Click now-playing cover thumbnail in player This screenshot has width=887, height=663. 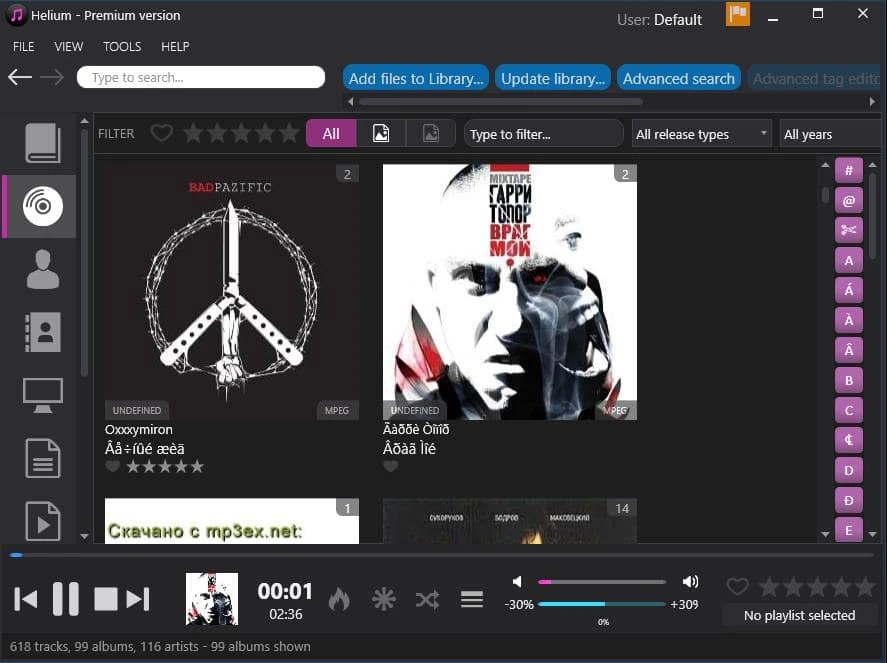click(212, 599)
